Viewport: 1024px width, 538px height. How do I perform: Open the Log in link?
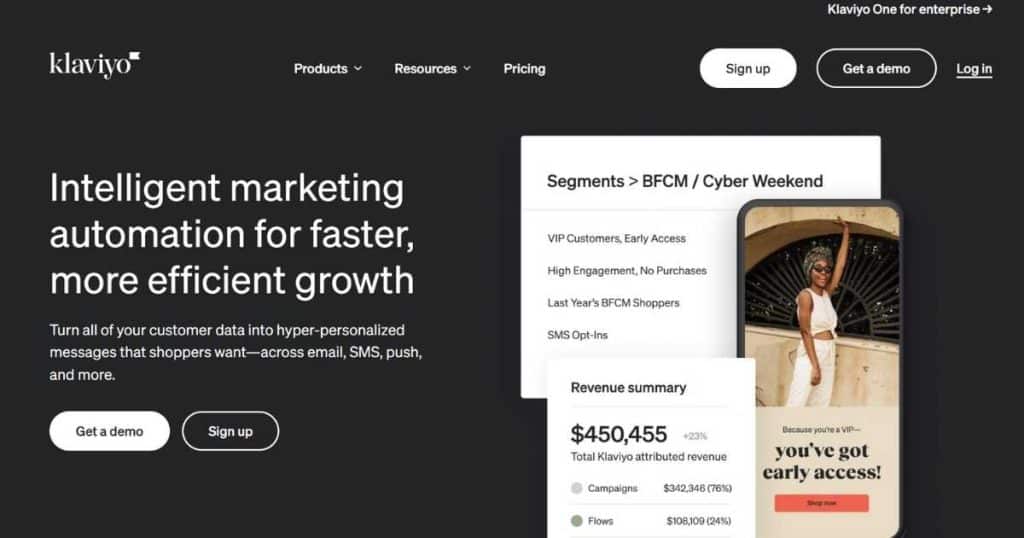pos(974,69)
